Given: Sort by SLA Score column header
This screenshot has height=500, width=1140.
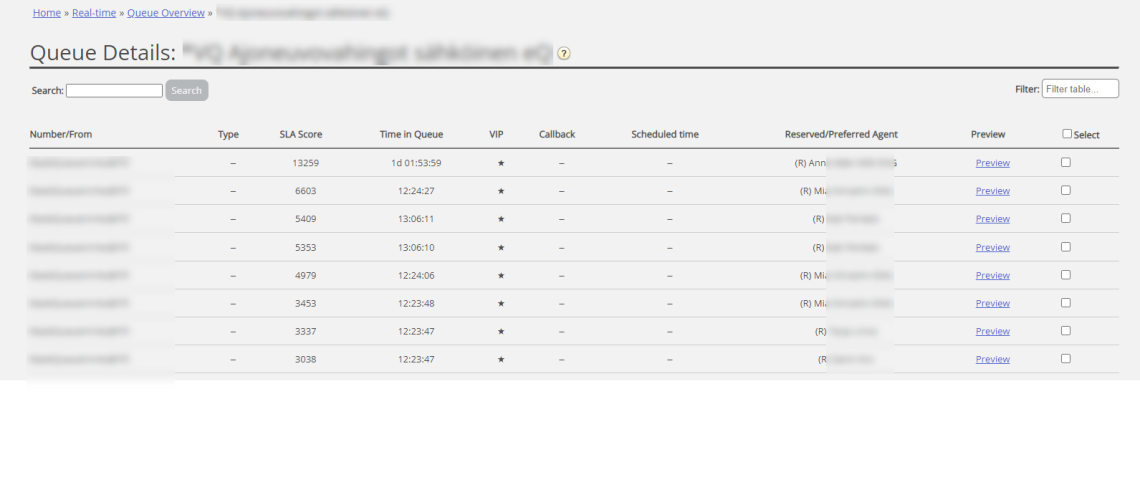Looking at the screenshot, I should click(x=300, y=134).
